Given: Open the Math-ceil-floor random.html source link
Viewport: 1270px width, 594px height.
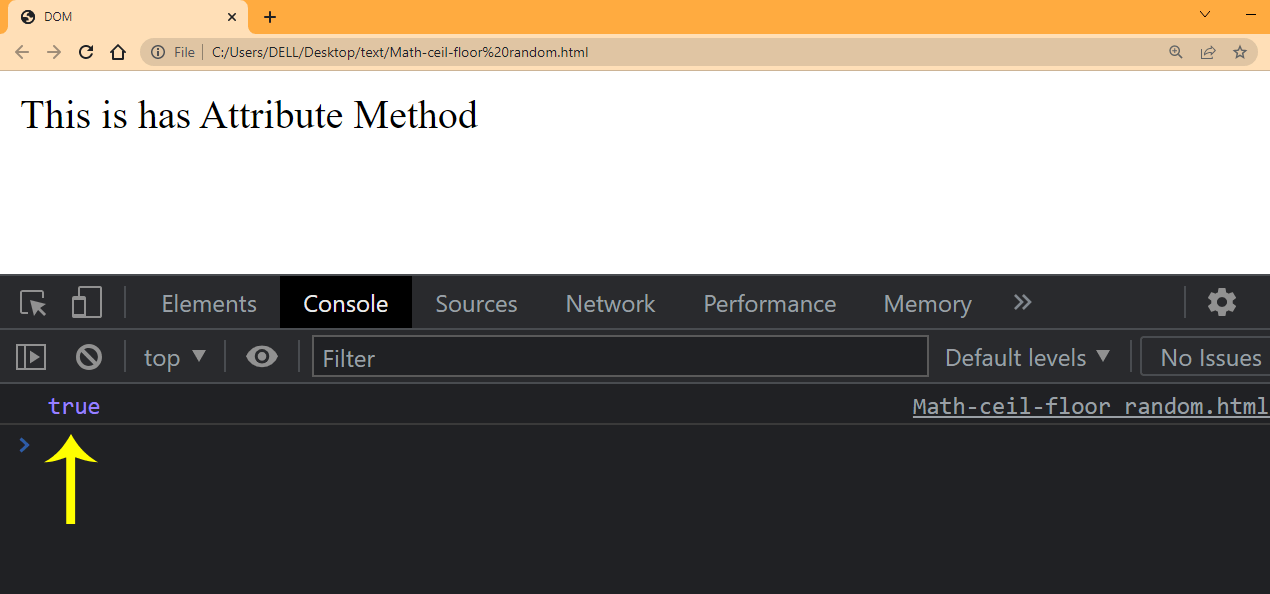Looking at the screenshot, I should coord(1089,406).
